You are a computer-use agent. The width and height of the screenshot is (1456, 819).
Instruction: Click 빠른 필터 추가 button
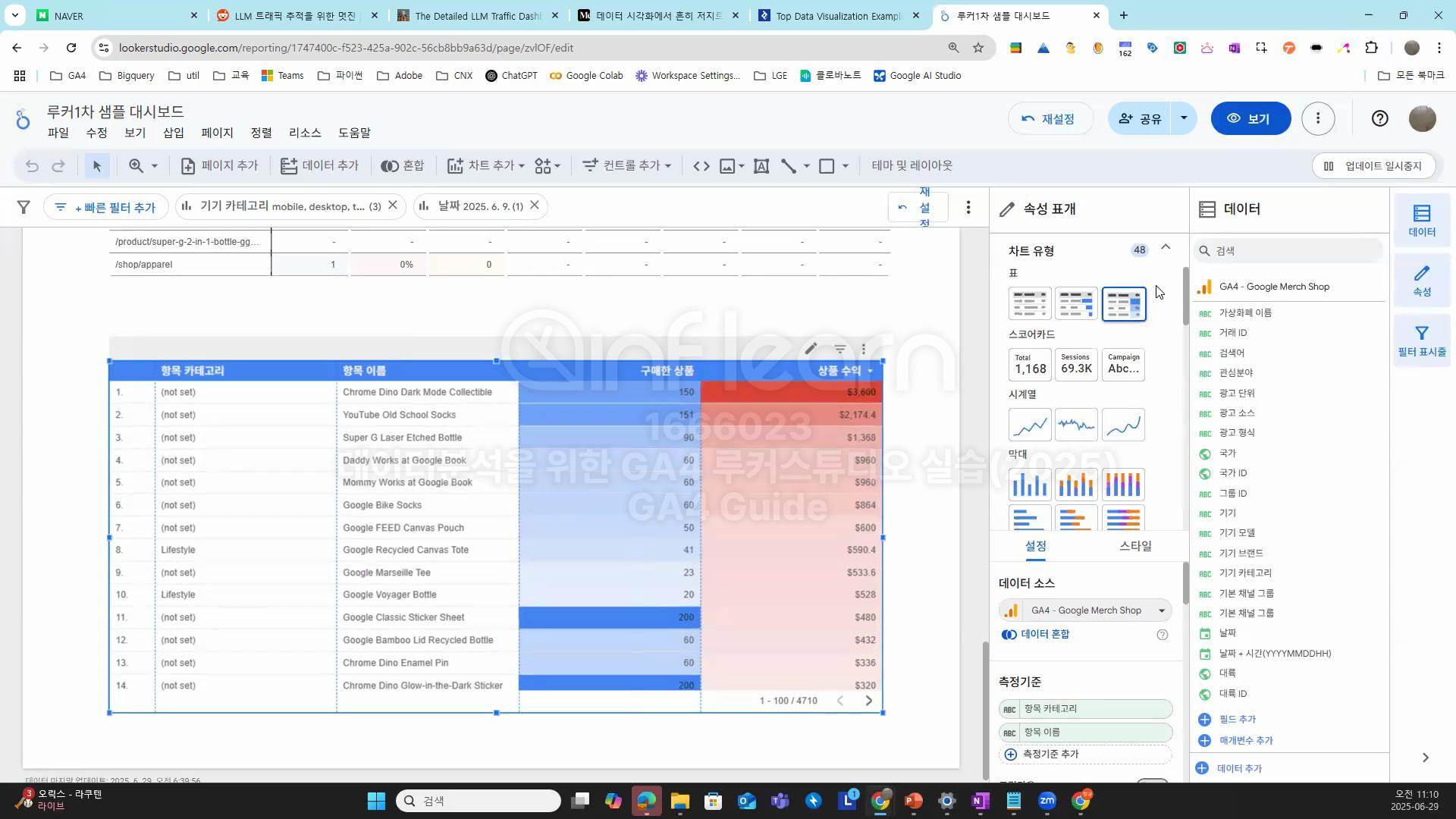[105, 207]
